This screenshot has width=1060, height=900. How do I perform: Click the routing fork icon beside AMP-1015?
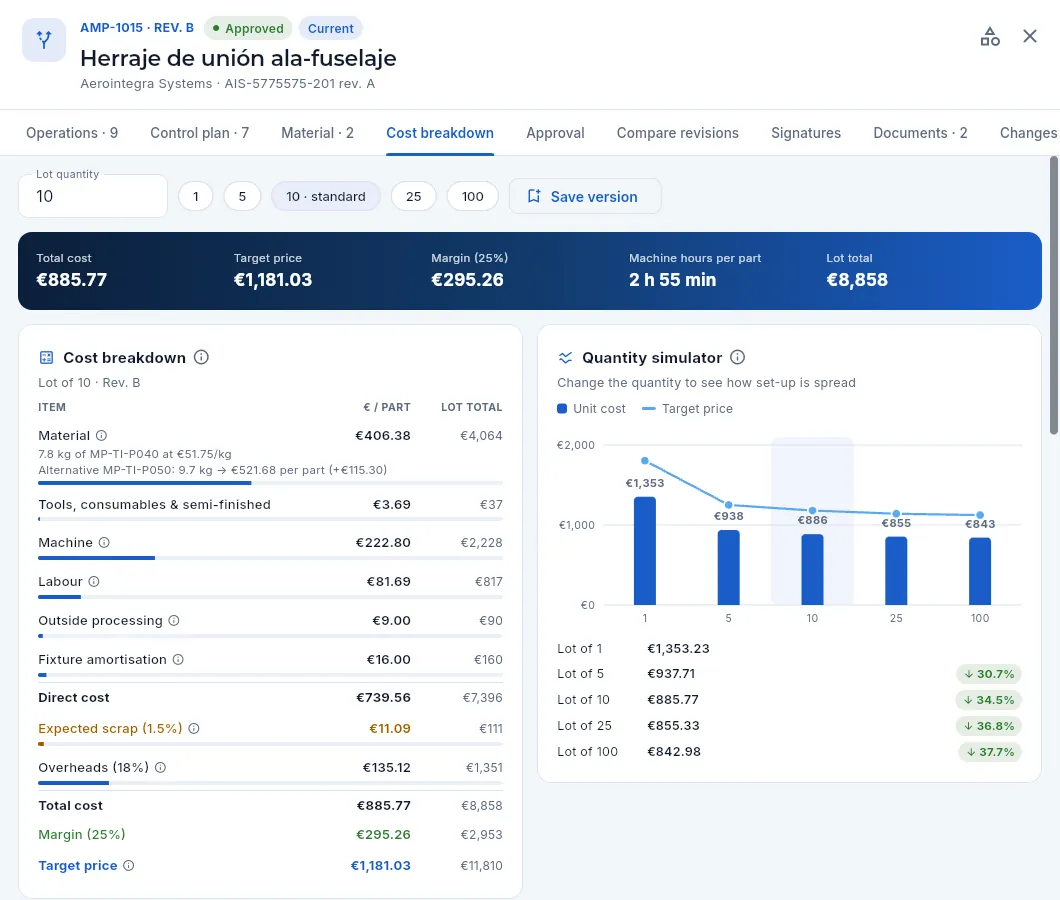pyautogui.click(x=44, y=40)
